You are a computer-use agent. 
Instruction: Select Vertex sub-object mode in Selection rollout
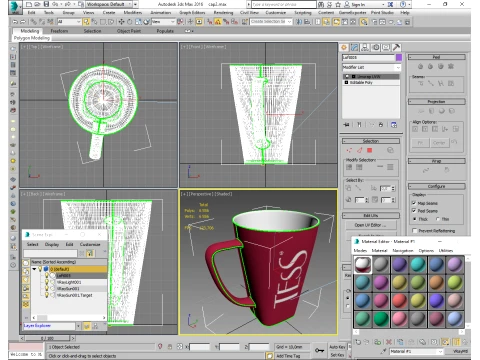(349, 150)
